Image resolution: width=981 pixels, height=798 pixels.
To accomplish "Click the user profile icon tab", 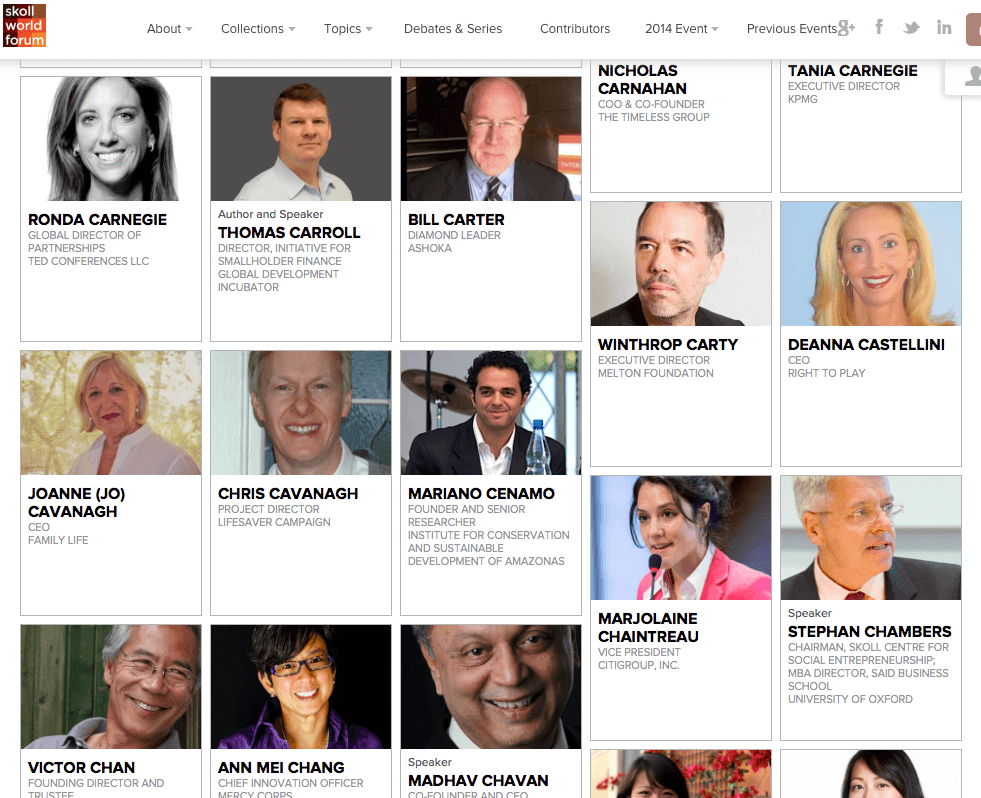I will coord(965,76).
